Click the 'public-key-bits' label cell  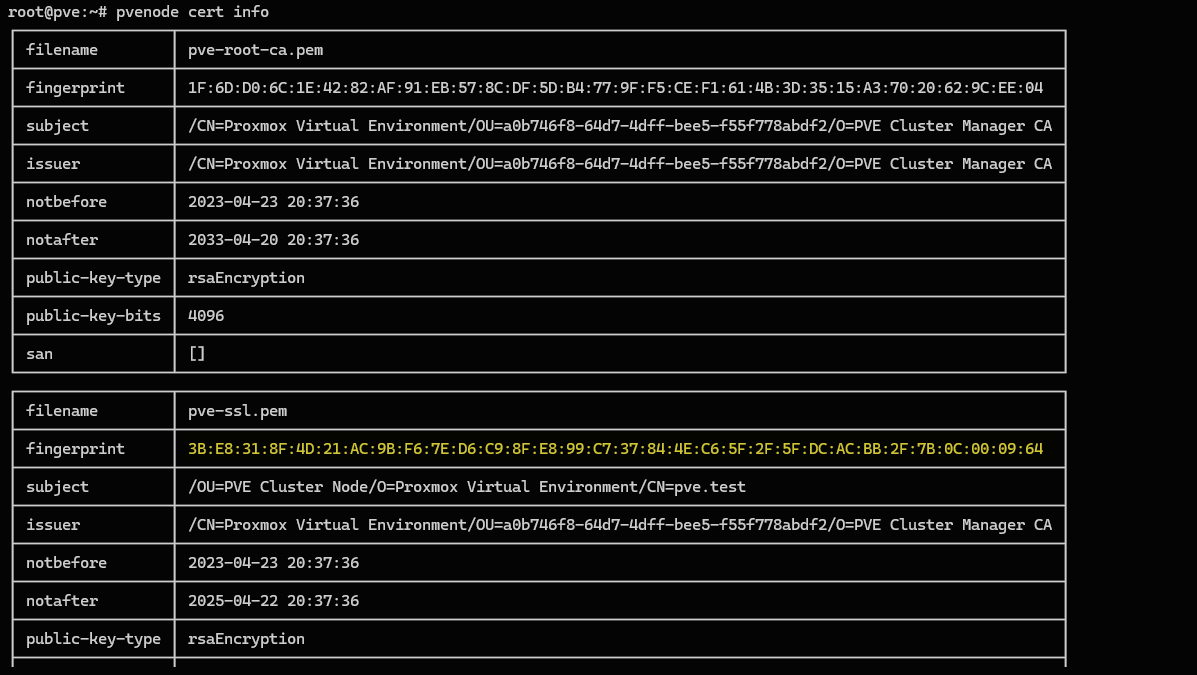point(93,316)
